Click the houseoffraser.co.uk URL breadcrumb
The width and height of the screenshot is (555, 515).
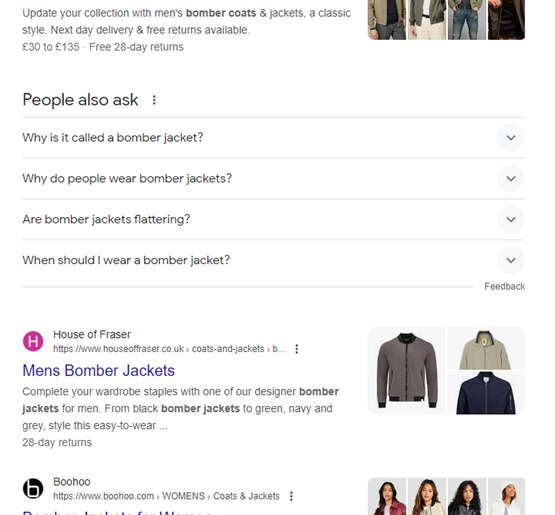pos(169,349)
